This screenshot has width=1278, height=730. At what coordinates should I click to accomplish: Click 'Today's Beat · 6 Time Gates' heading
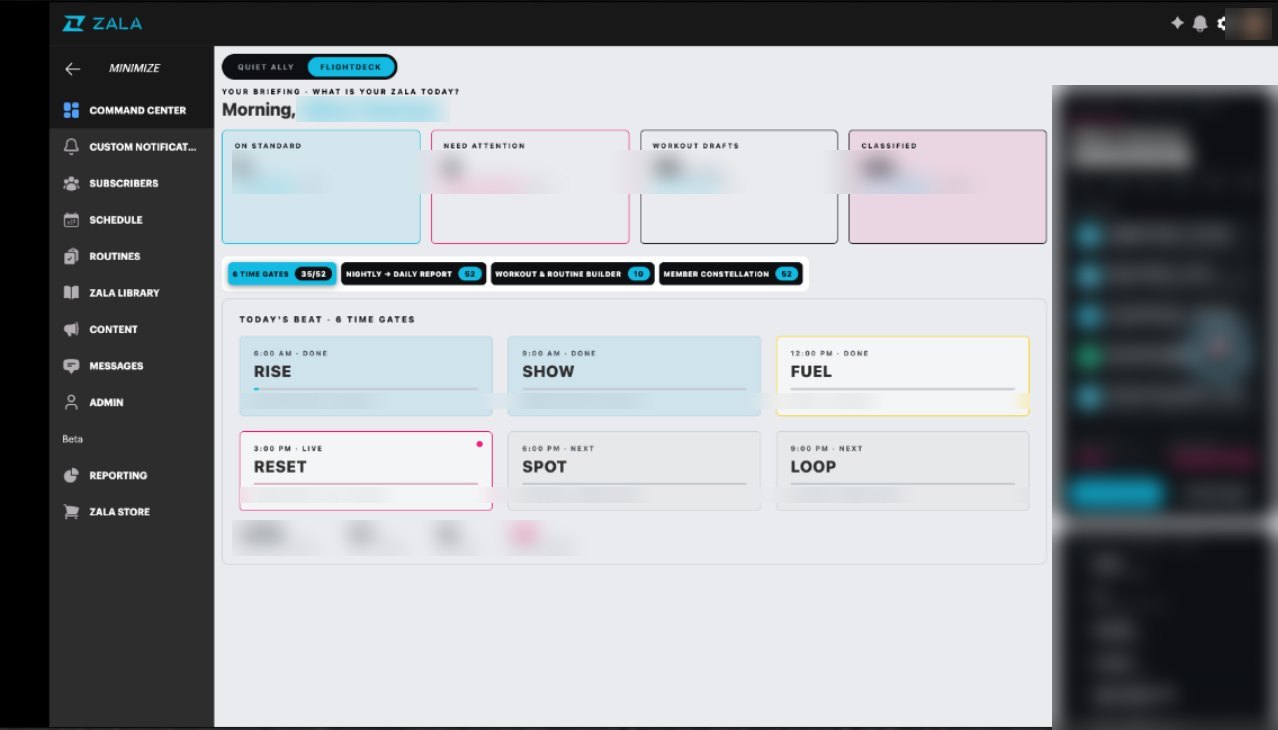click(327, 320)
